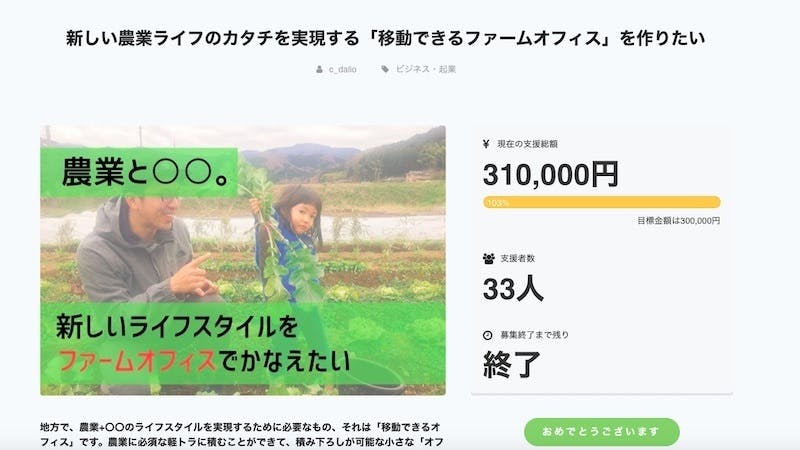Click the yellow funding progress bar

(601, 202)
